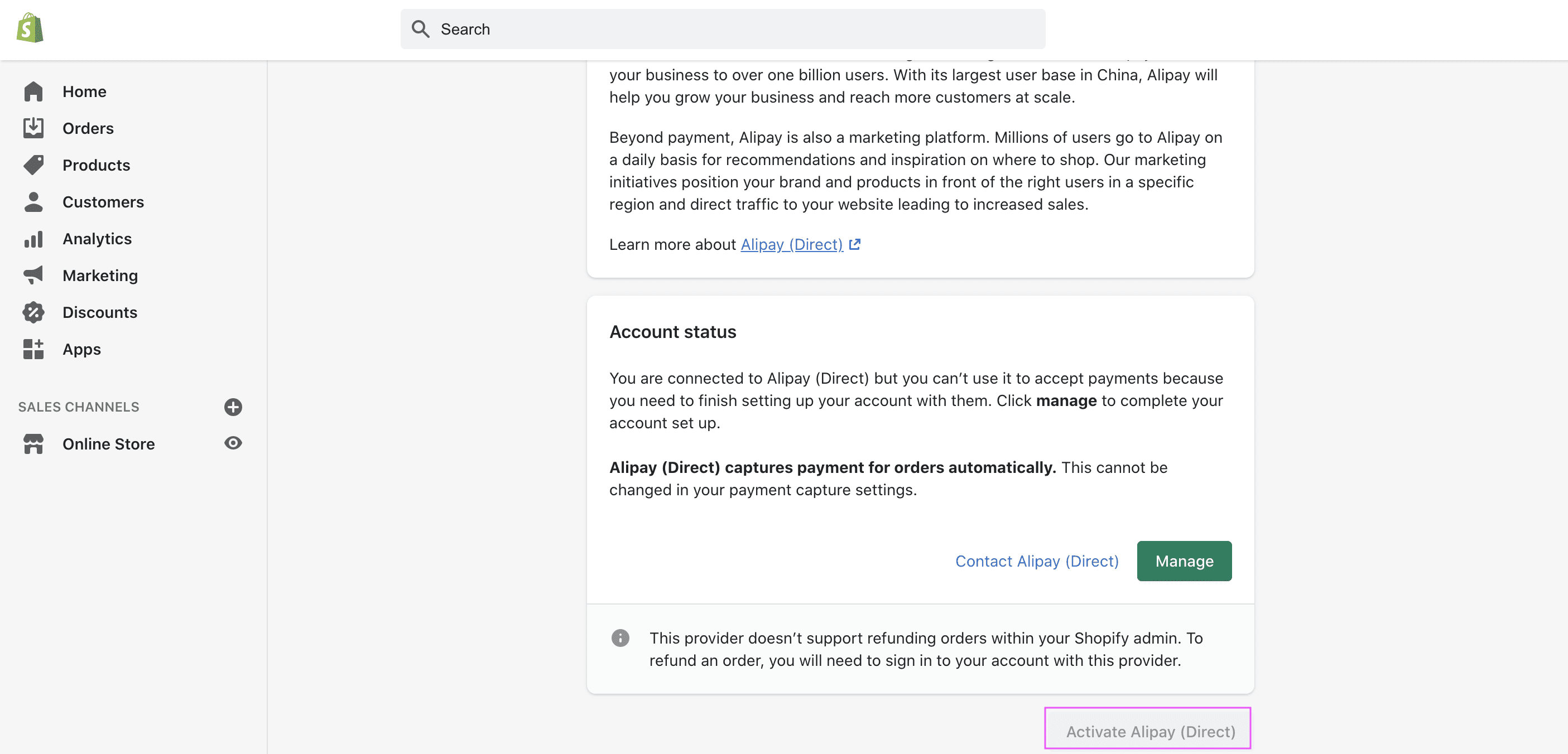
Task: Click Activate Alipay (Direct) button
Action: pos(1149,732)
